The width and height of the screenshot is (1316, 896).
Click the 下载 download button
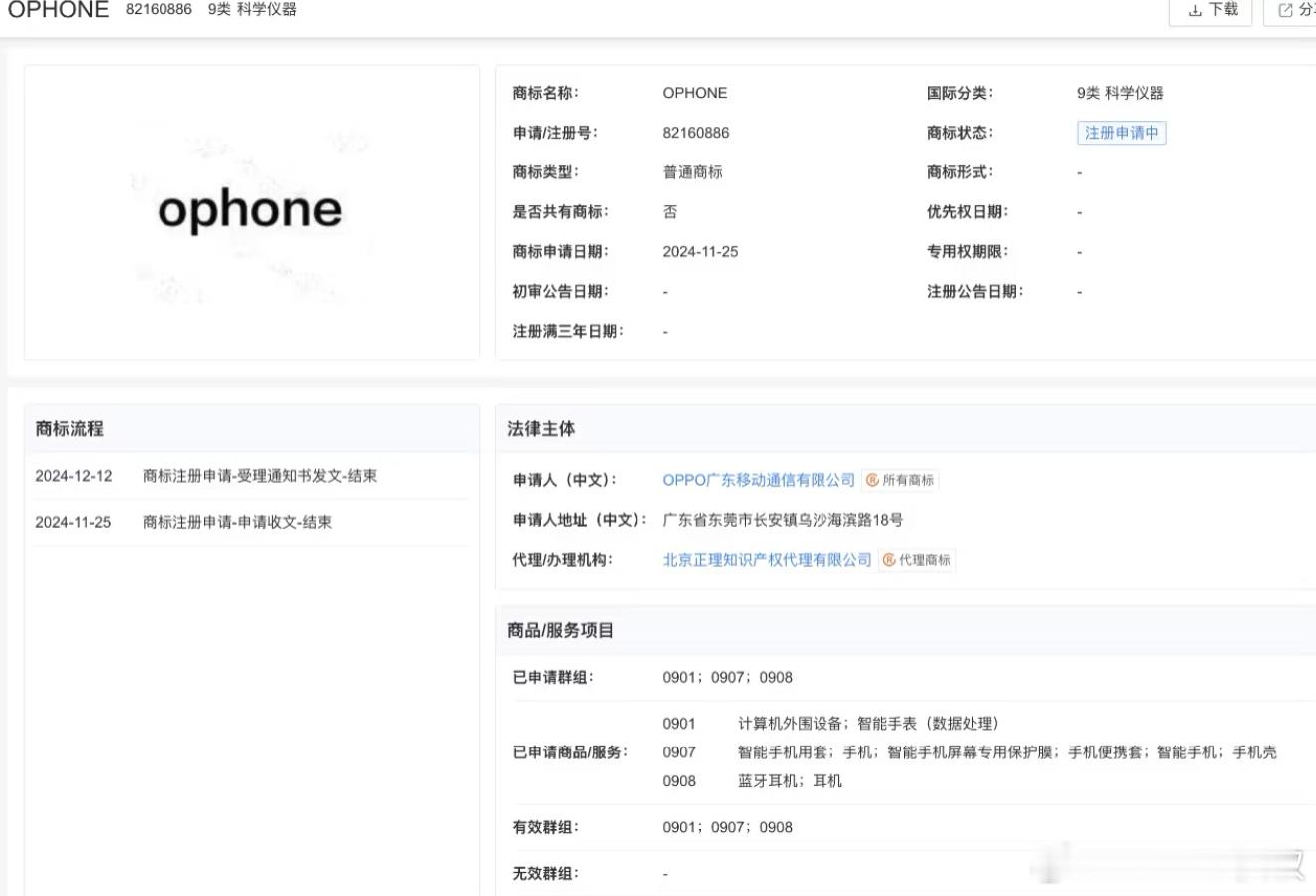tap(1213, 10)
